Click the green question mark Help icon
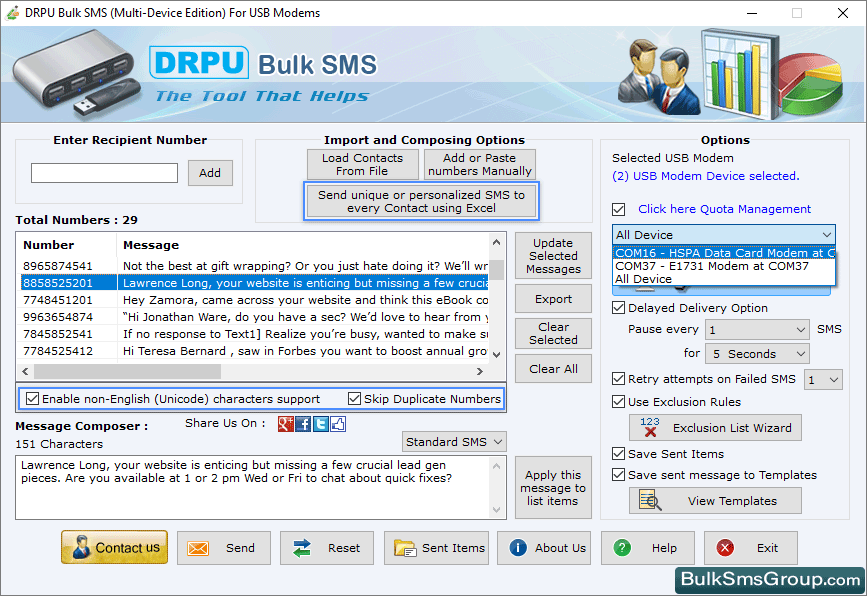The height and width of the screenshot is (596, 867). (x=622, y=548)
